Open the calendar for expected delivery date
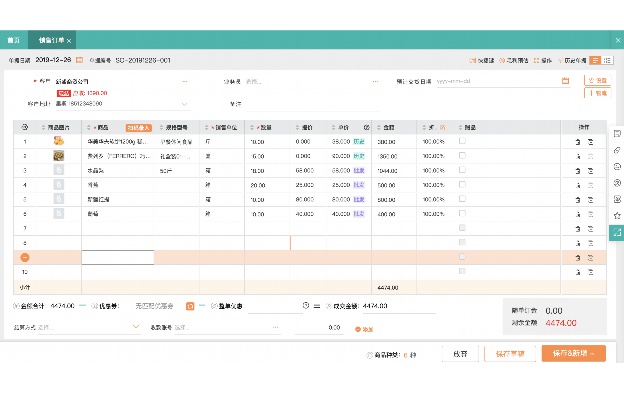This screenshot has height=393, width=624. click(x=565, y=81)
